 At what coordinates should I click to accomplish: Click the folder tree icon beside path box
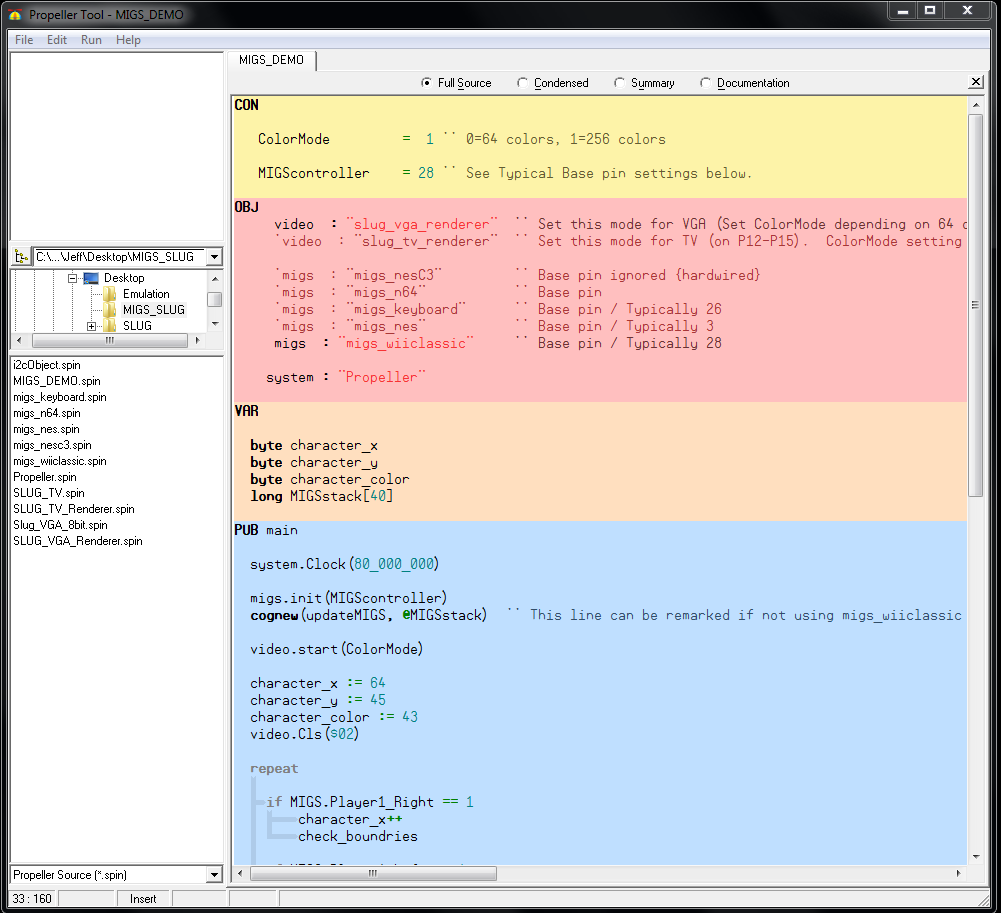point(21,257)
